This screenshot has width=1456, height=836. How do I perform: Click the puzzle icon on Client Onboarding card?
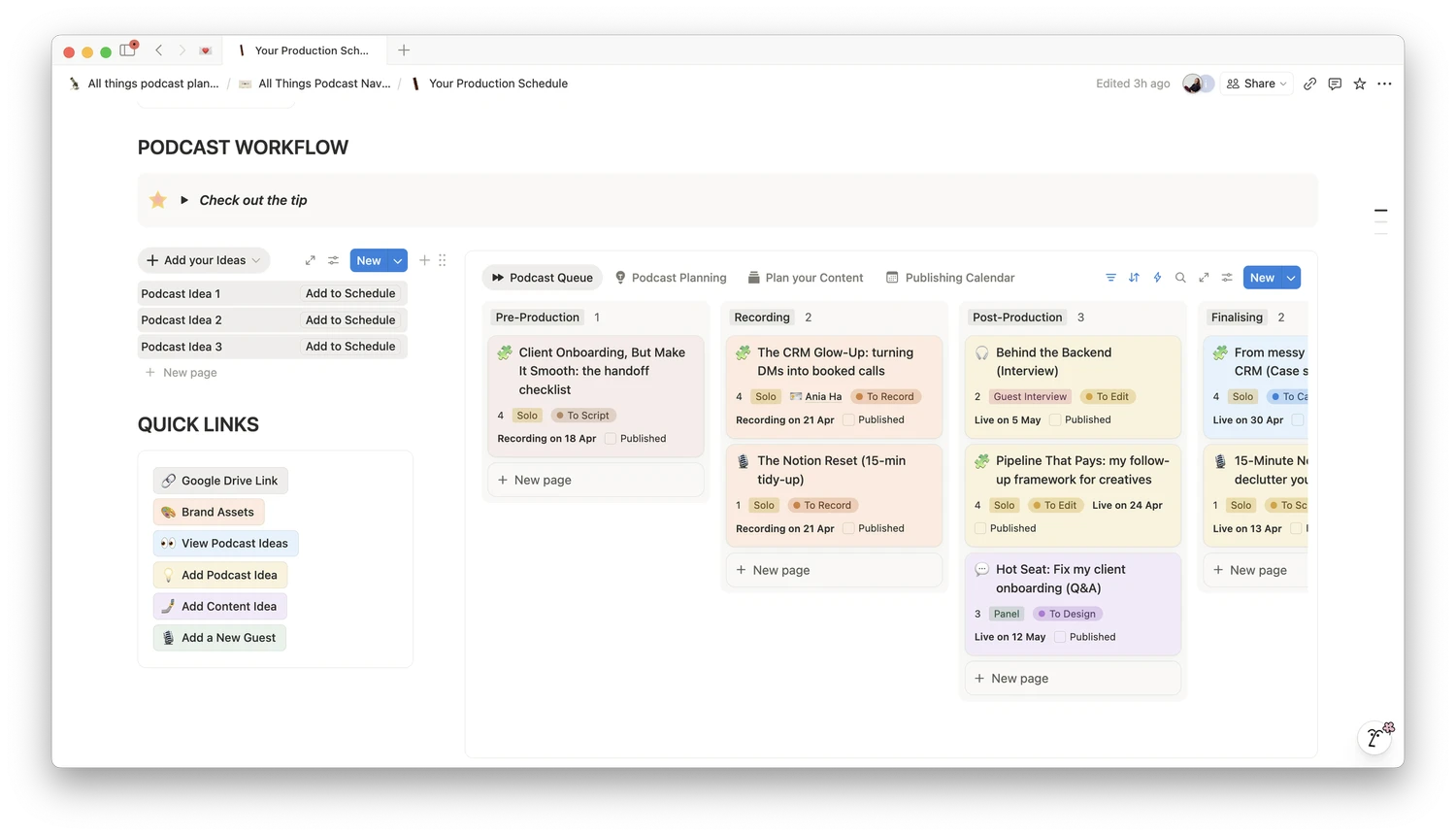[505, 352]
